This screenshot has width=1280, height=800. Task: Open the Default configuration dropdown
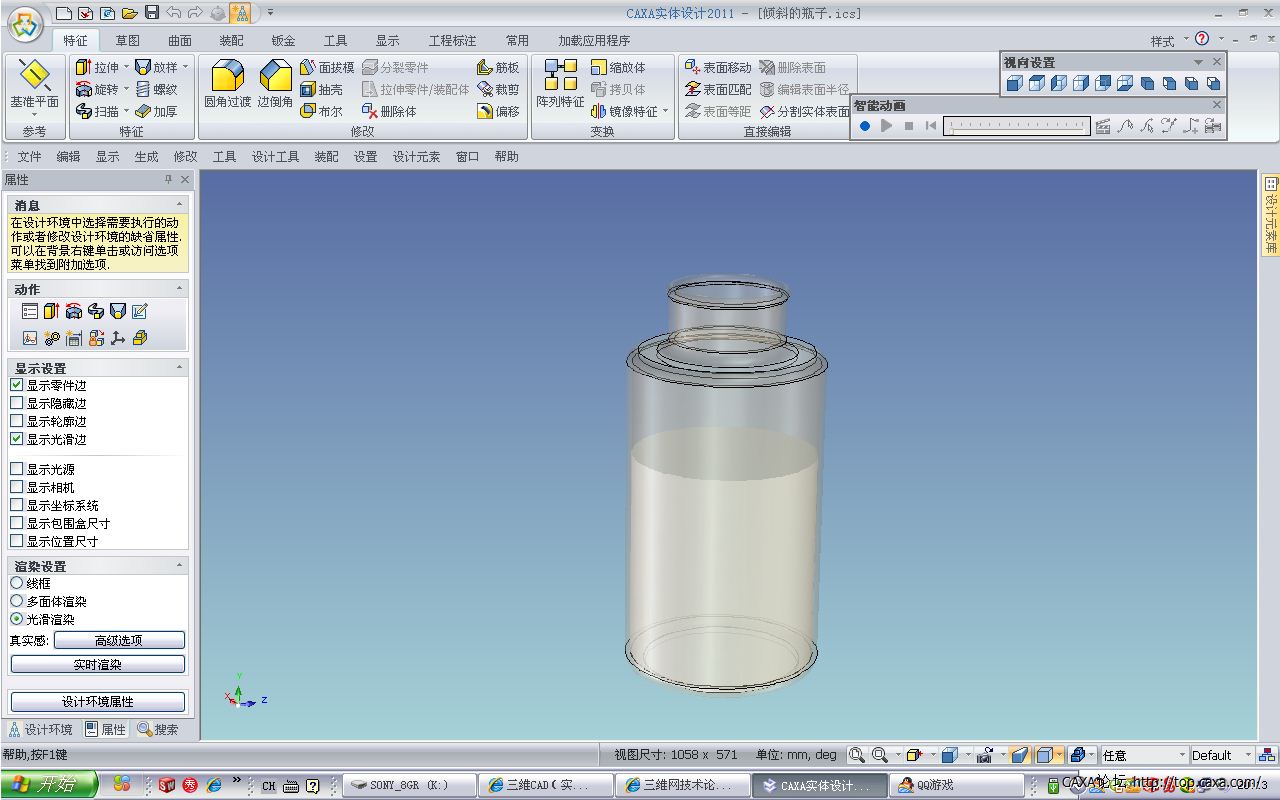click(x=1247, y=755)
